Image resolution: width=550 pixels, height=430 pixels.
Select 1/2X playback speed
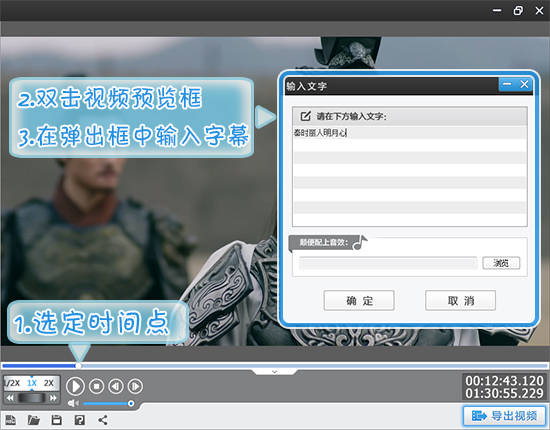[x=13, y=383]
